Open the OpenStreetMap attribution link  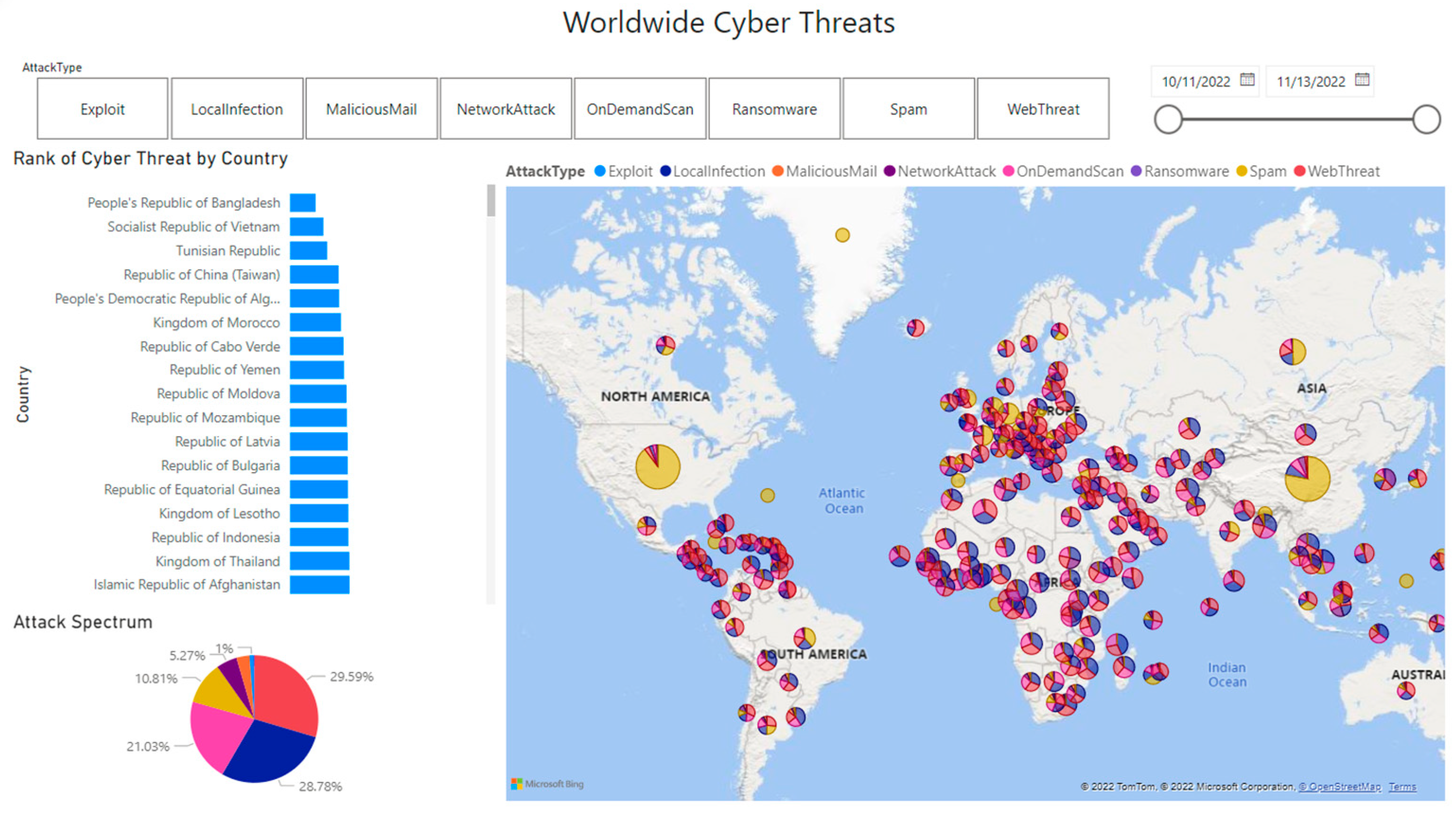pyautogui.click(x=1340, y=787)
